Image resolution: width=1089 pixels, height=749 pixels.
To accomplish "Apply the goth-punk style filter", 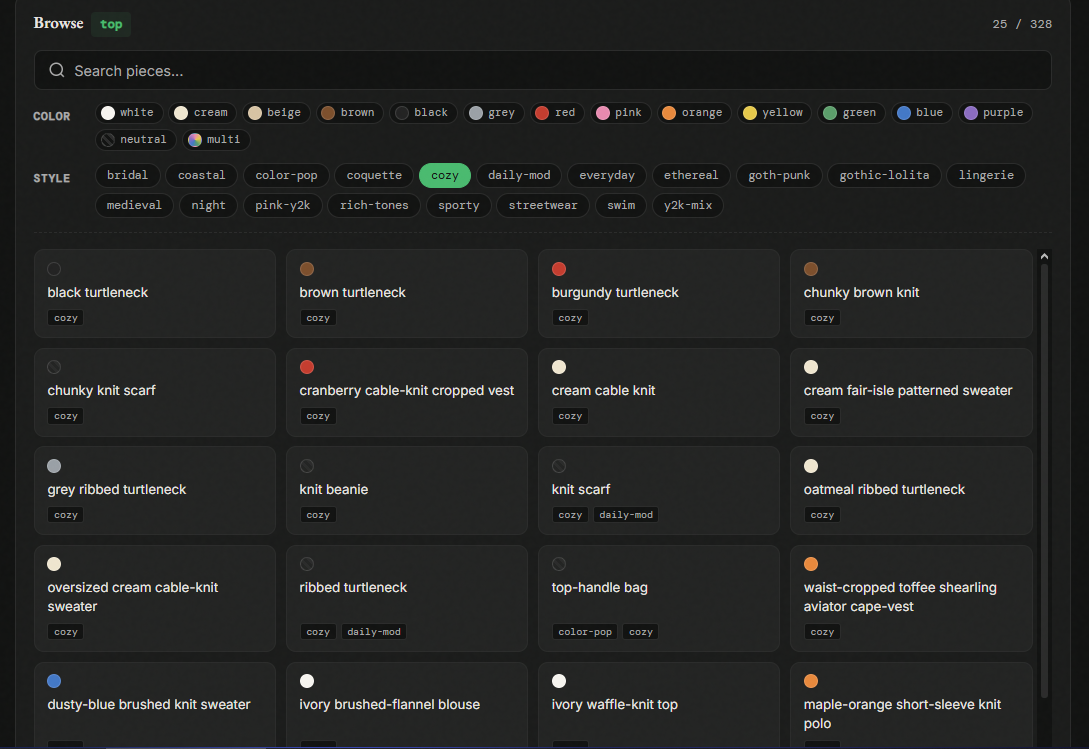I will click(x=779, y=175).
